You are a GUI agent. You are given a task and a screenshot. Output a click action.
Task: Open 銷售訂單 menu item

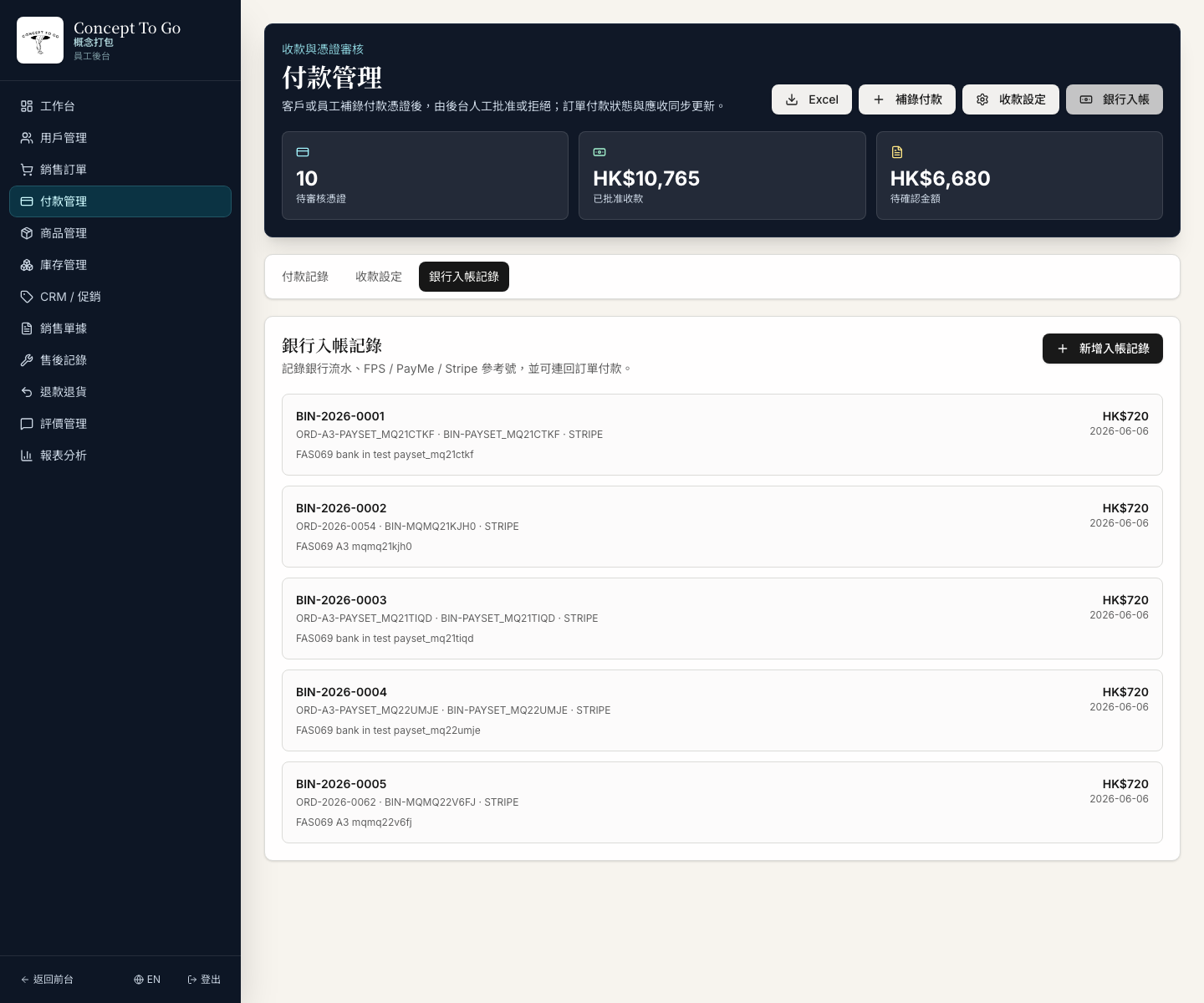[120, 170]
